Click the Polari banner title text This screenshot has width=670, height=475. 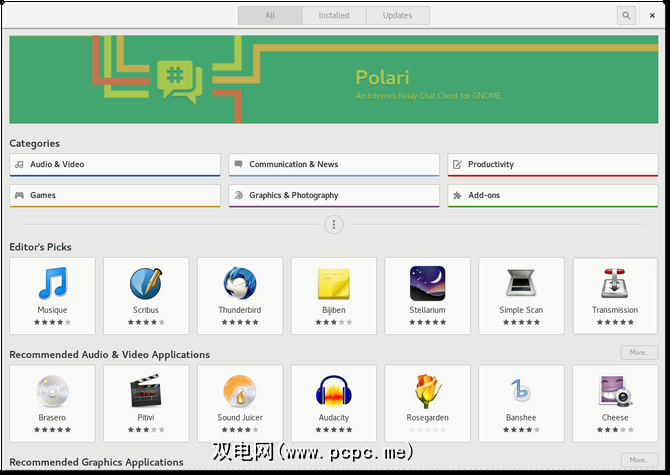pos(382,78)
